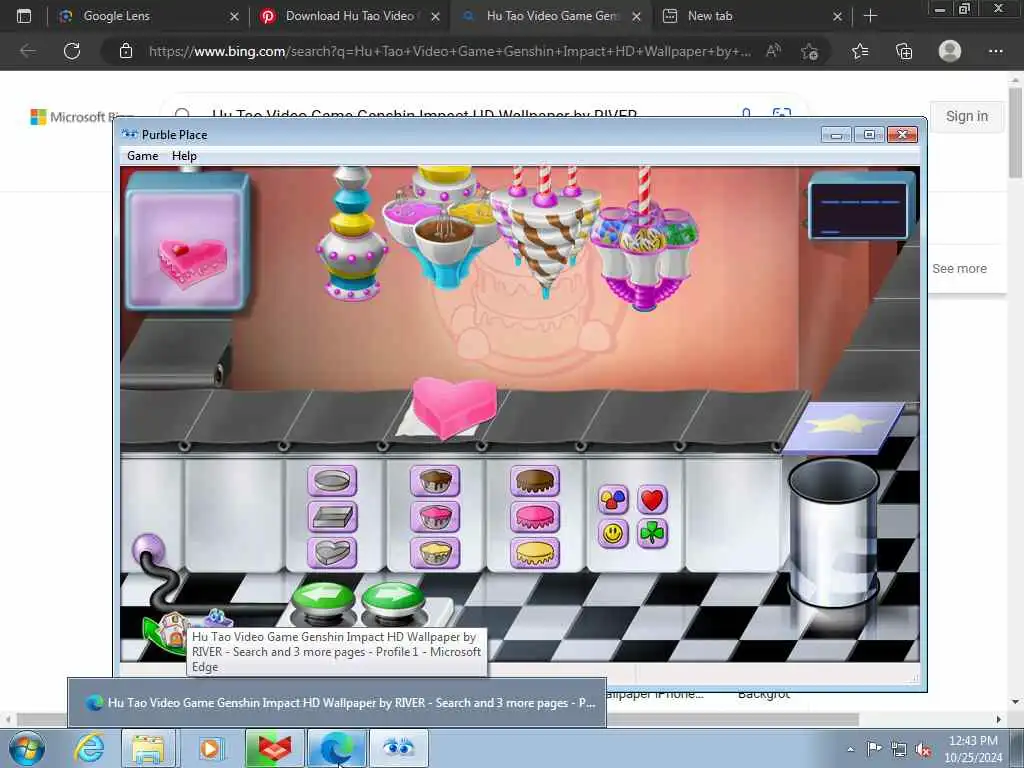Viewport: 1024px width, 768px height.
Task: Open the Favorites list icon
Action: [x=860, y=51]
